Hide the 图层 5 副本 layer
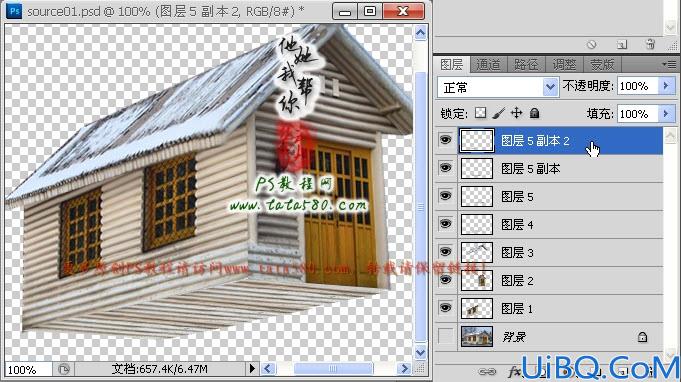 coord(445,168)
